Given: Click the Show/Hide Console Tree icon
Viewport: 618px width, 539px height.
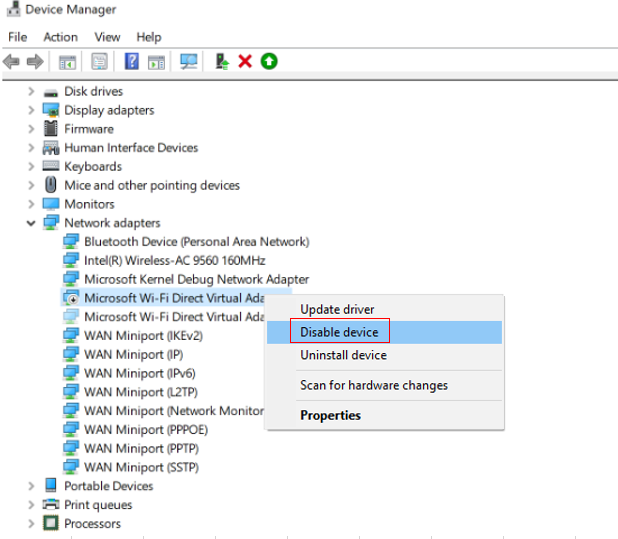Looking at the screenshot, I should coord(67,62).
